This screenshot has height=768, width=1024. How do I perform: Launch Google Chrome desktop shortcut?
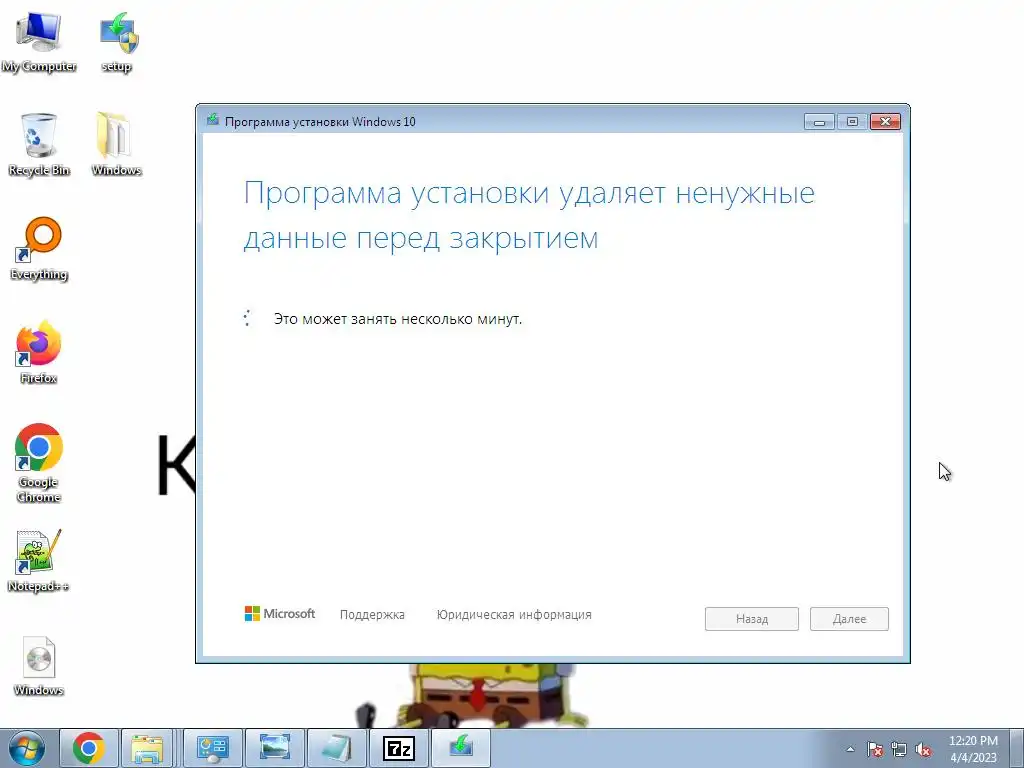tap(39, 463)
